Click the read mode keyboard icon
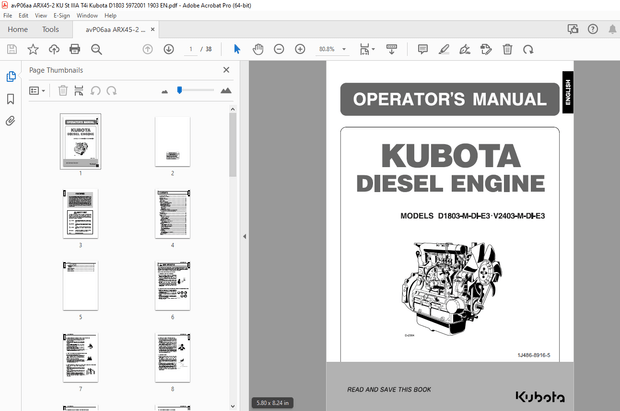This screenshot has width=620, height=411. (391, 49)
